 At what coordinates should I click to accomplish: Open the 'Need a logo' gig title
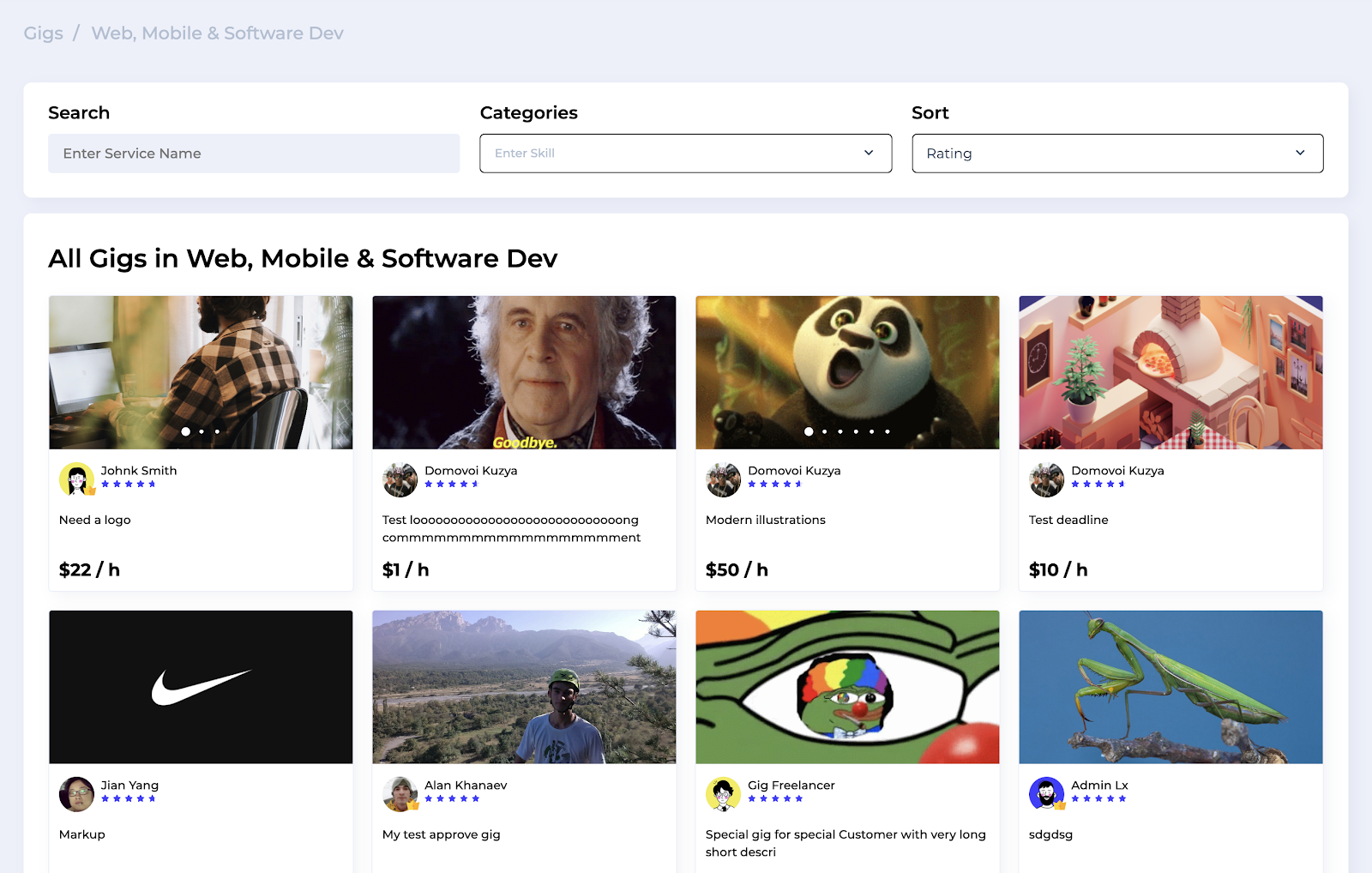click(x=95, y=520)
